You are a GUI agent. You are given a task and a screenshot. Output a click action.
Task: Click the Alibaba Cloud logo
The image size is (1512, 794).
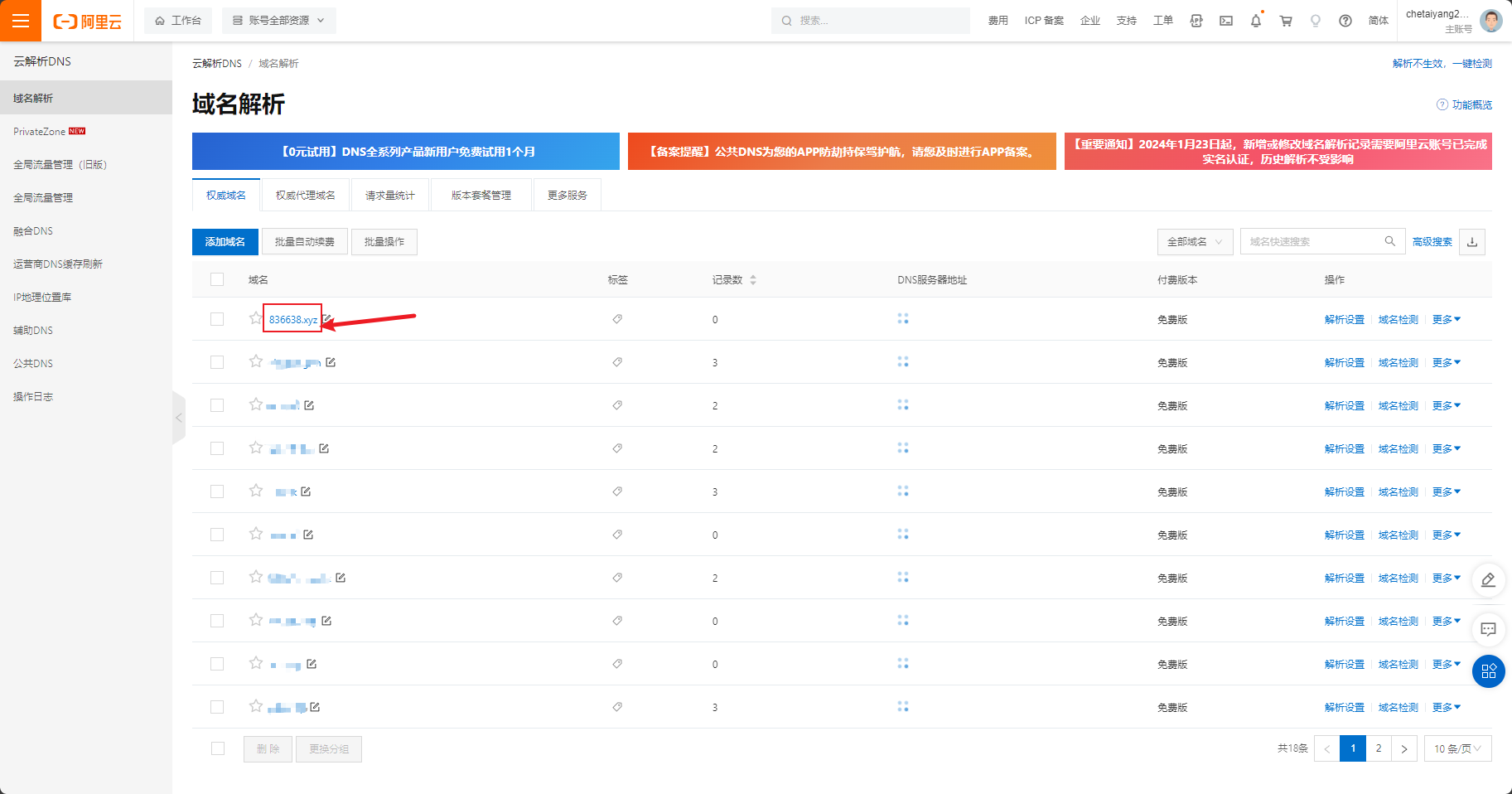click(88, 22)
